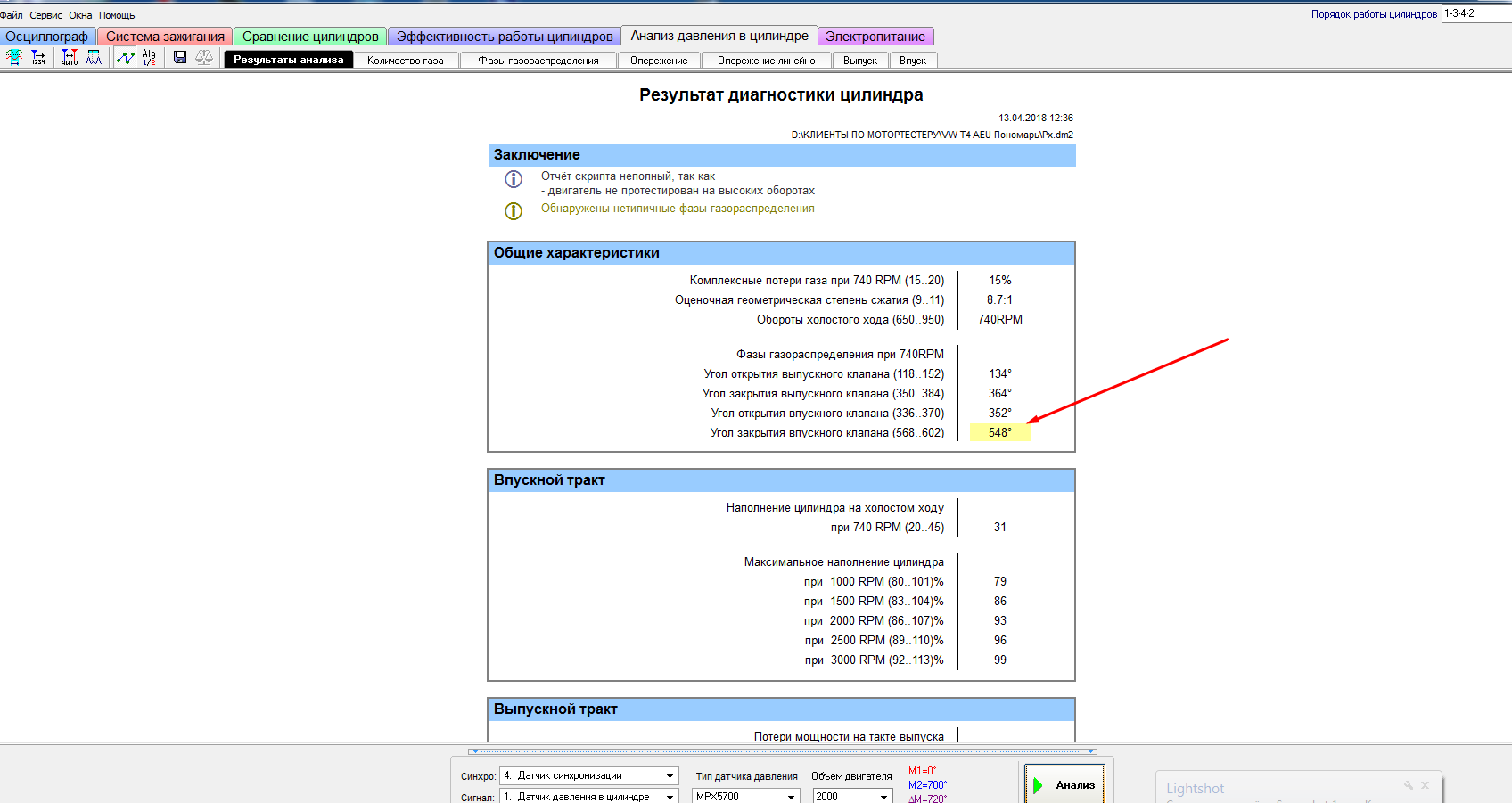Expand the MPX5700 pressure sensor type dropdown
The image size is (1512, 803).
coord(745,797)
